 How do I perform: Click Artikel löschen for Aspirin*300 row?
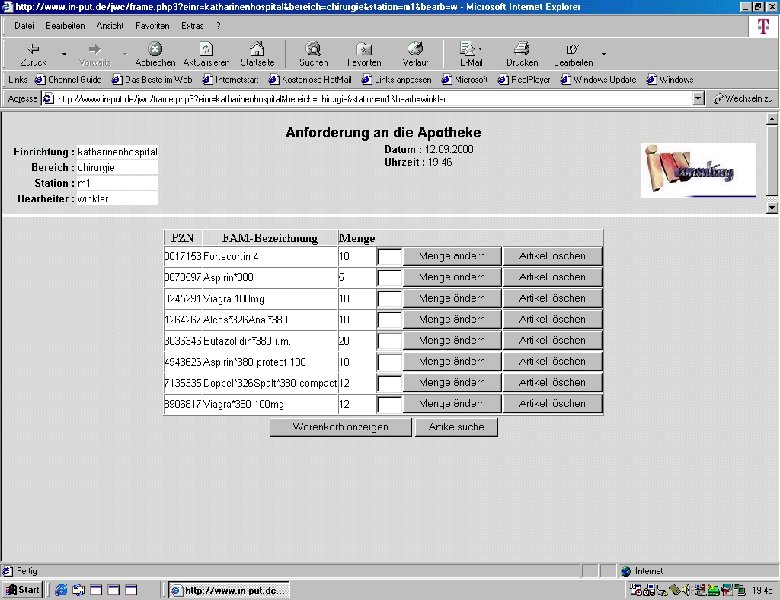(x=552, y=277)
